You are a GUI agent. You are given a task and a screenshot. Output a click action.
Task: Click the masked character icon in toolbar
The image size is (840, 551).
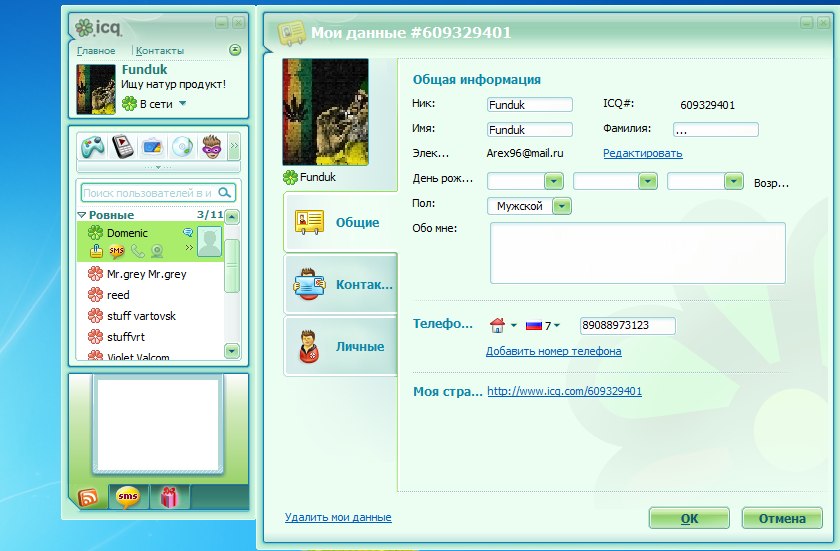click(212, 146)
